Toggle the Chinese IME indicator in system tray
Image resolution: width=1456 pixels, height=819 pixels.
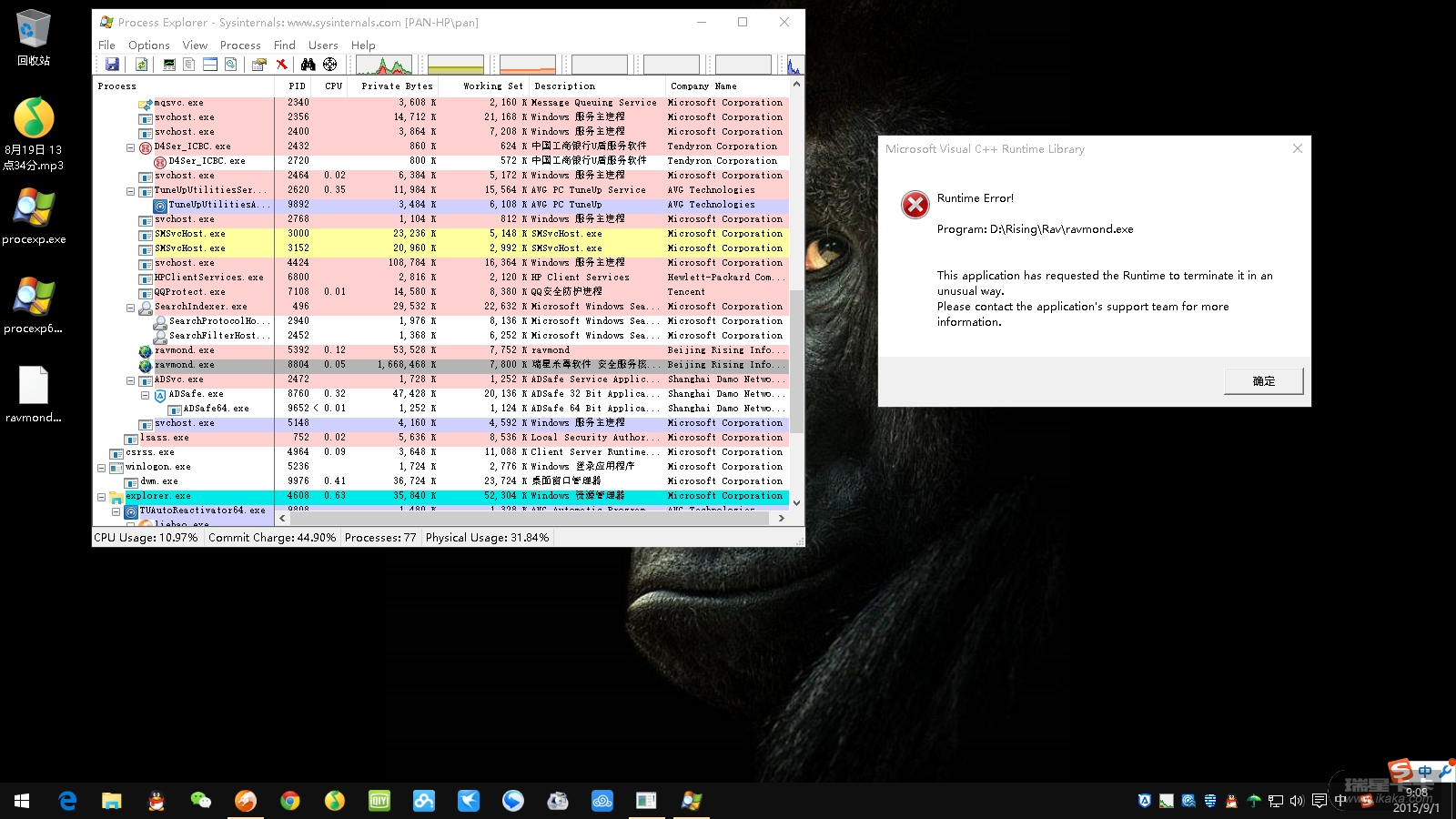(x=1340, y=801)
